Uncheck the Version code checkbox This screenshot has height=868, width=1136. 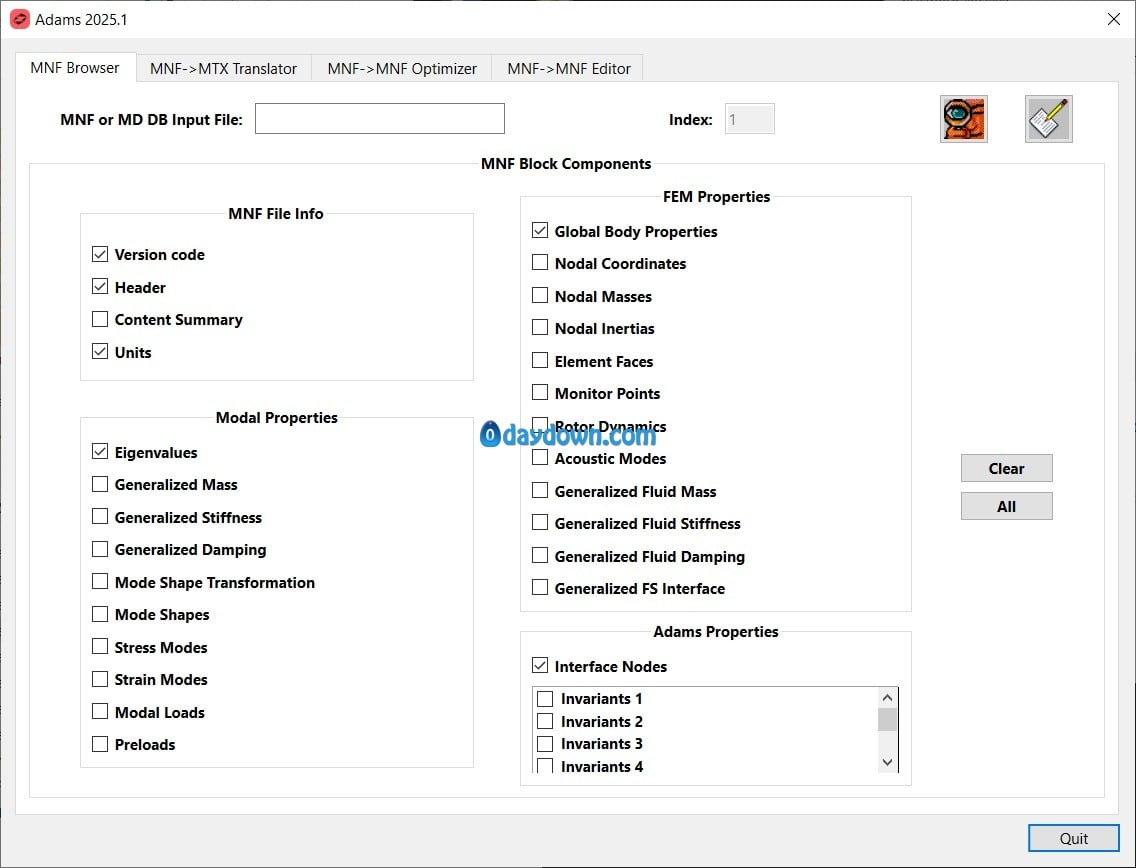coord(100,254)
